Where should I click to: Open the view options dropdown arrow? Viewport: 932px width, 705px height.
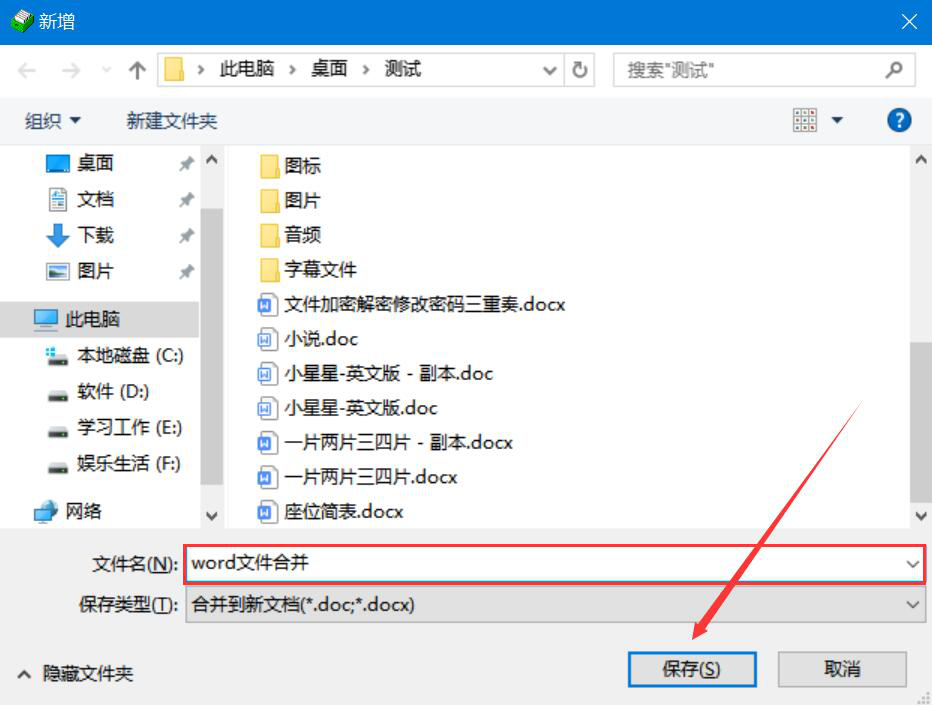[837, 120]
